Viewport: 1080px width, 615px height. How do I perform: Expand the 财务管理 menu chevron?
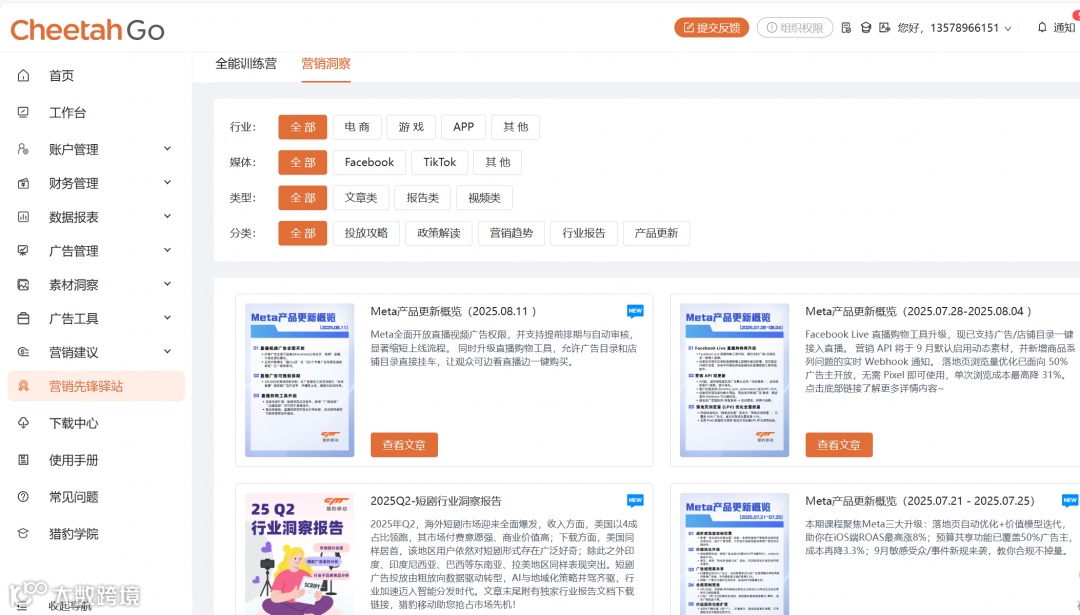coord(167,183)
